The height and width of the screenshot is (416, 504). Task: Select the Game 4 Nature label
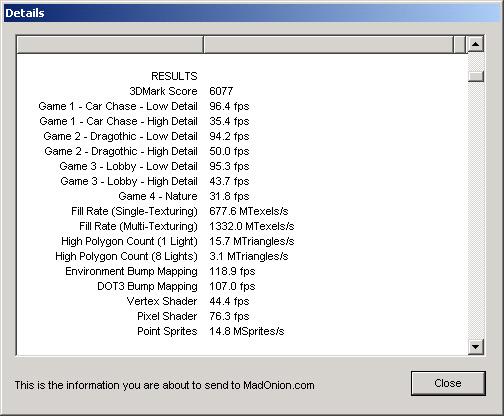[x=158, y=196]
